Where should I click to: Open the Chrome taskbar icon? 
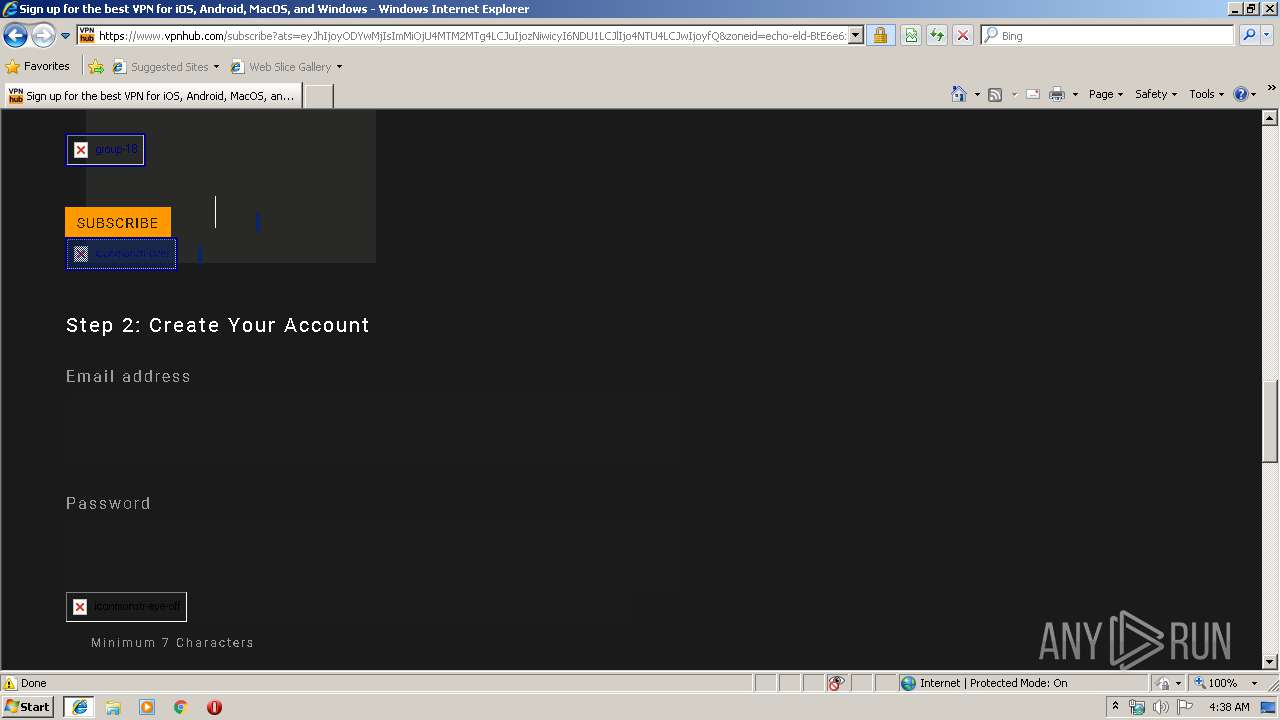point(181,707)
